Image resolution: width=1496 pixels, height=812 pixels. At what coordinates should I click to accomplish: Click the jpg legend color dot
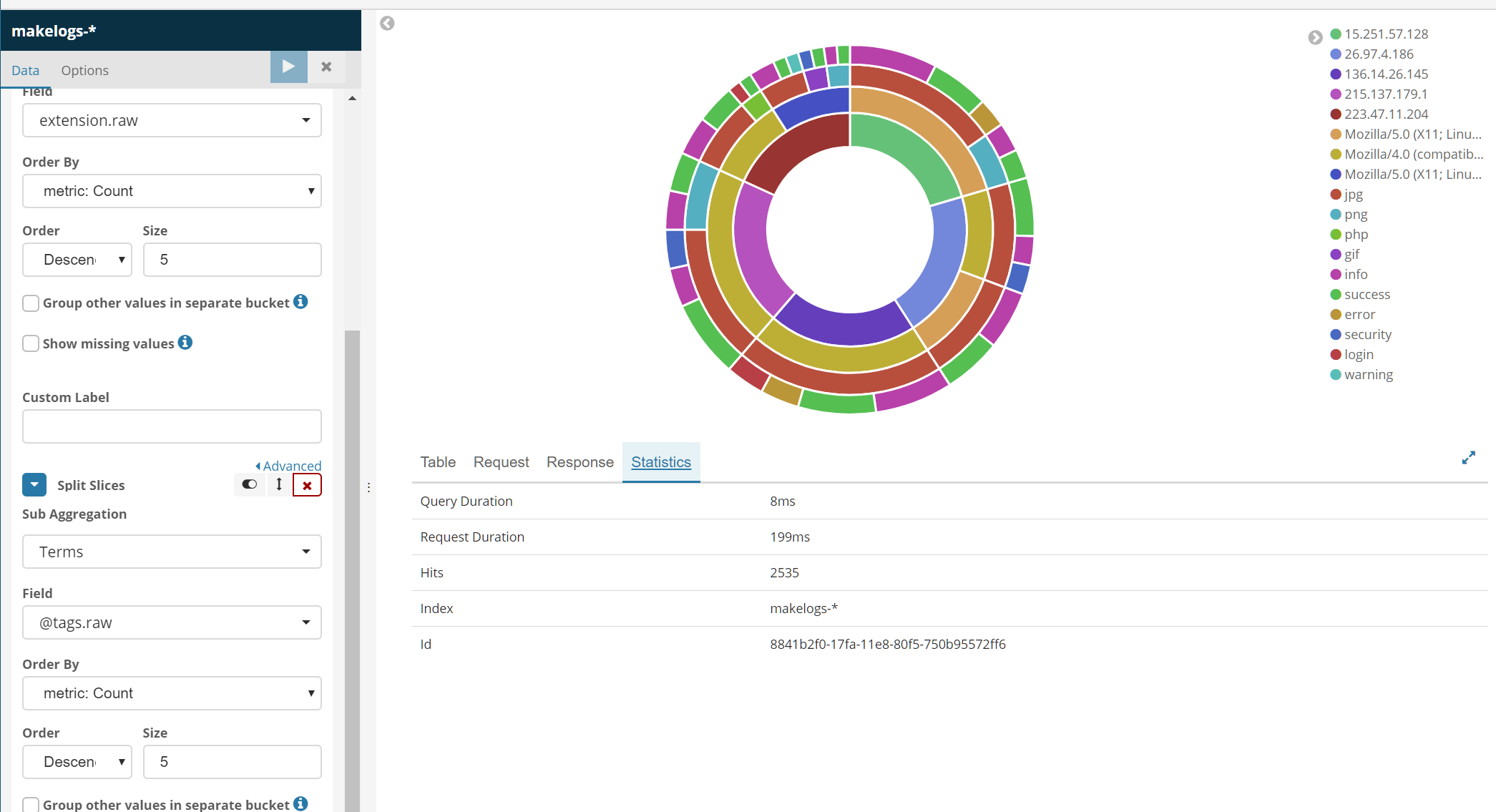pos(1335,195)
